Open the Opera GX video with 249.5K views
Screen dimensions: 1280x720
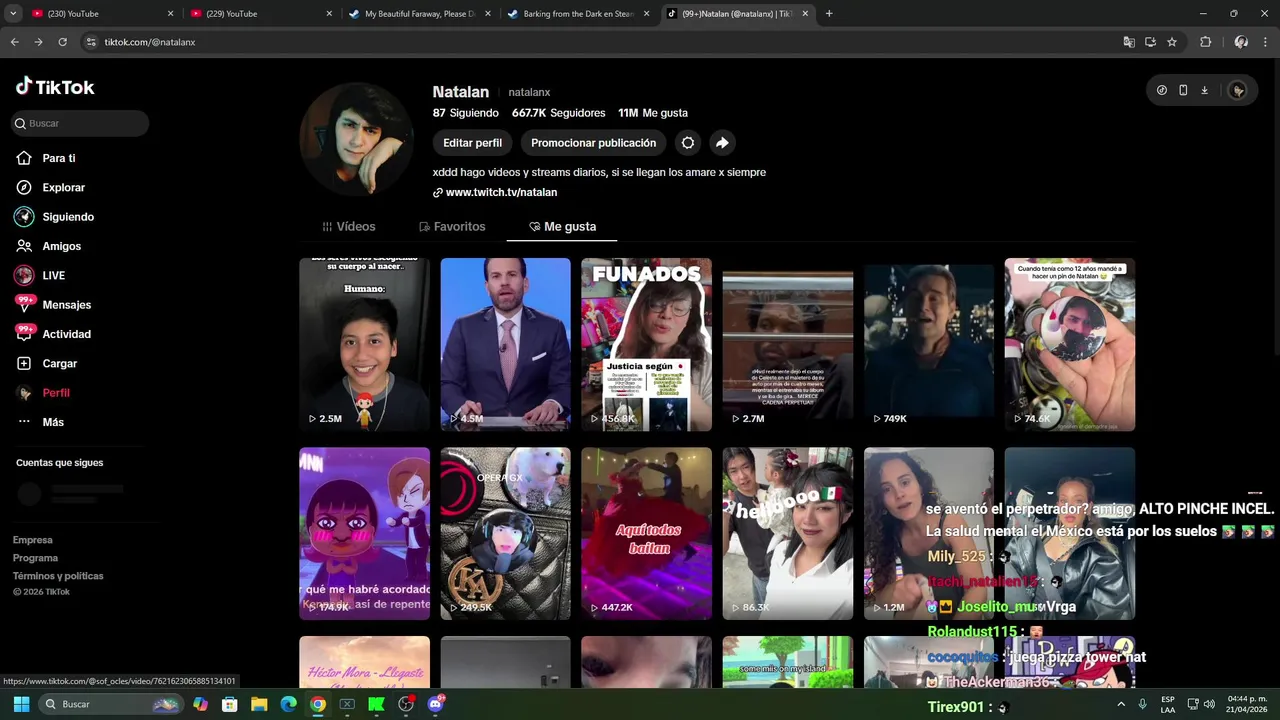[505, 534]
